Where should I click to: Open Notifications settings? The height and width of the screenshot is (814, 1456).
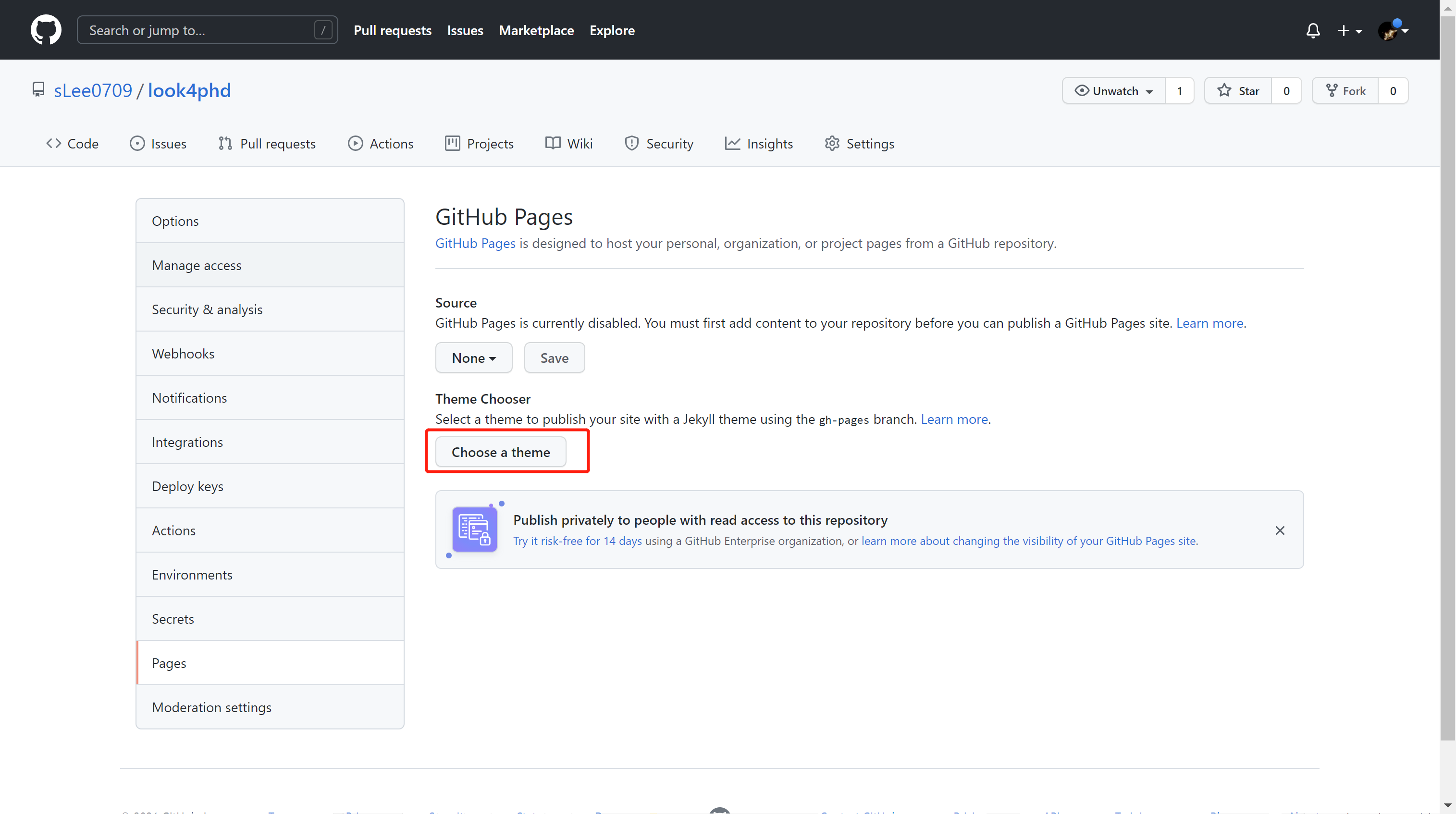click(x=270, y=398)
